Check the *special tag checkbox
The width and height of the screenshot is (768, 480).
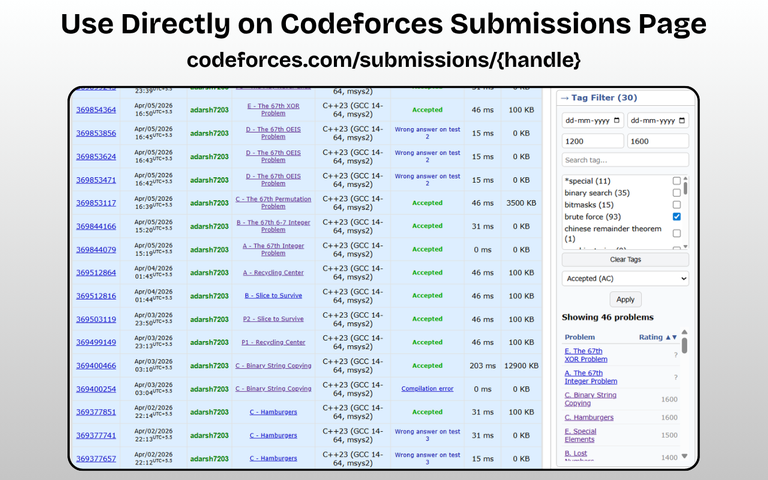click(x=677, y=181)
